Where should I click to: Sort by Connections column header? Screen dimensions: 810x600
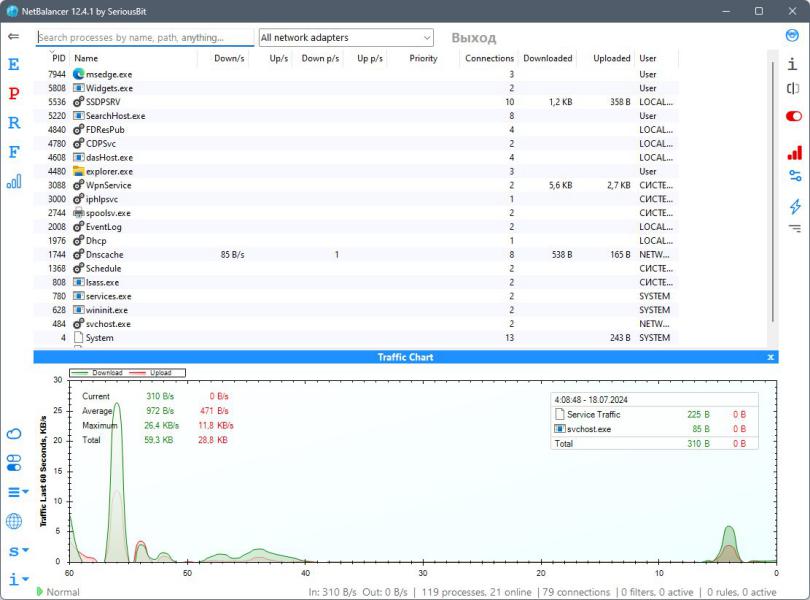[489, 58]
